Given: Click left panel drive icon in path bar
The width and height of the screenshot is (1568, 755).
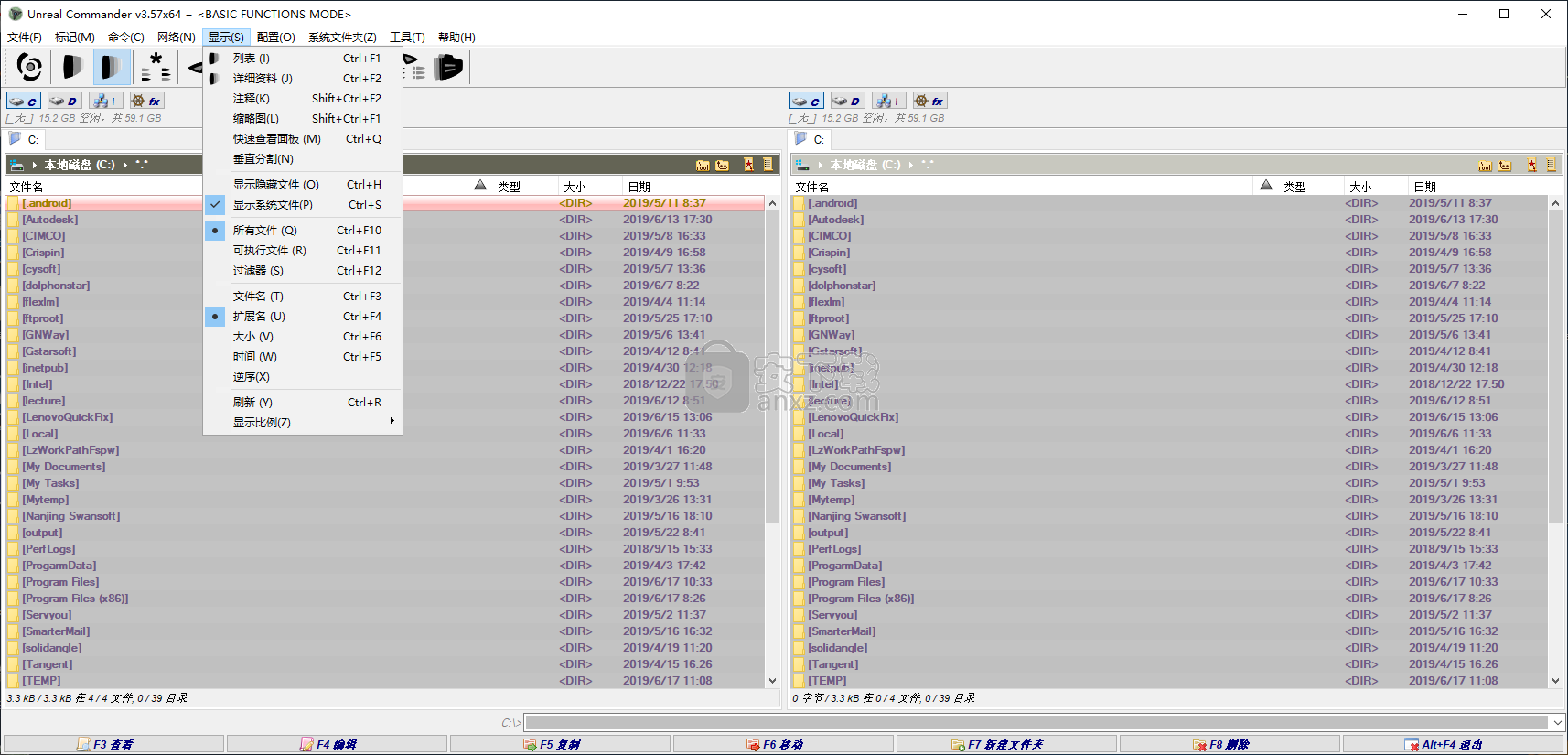Looking at the screenshot, I should click(x=17, y=165).
